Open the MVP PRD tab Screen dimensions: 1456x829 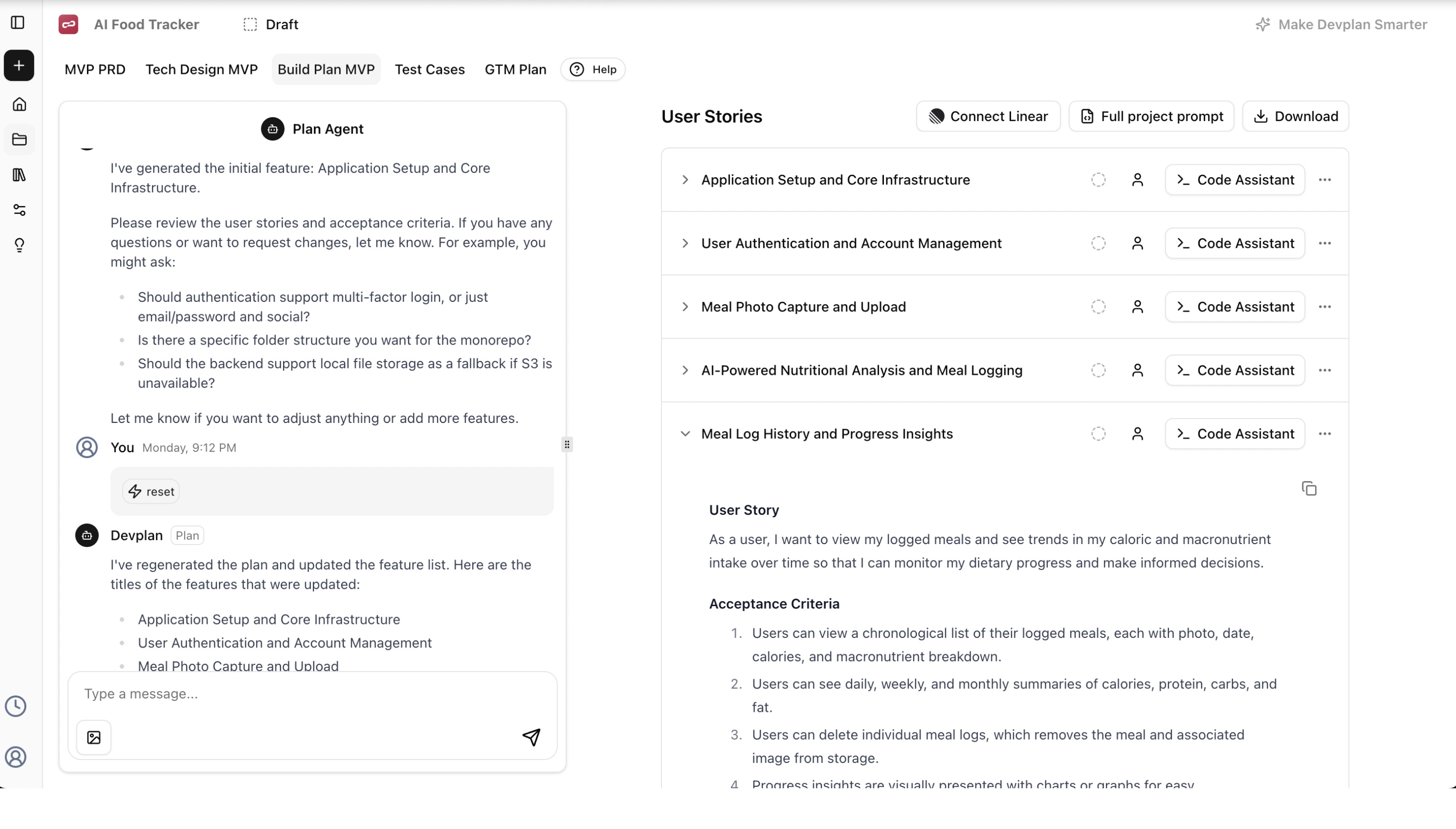[95, 69]
